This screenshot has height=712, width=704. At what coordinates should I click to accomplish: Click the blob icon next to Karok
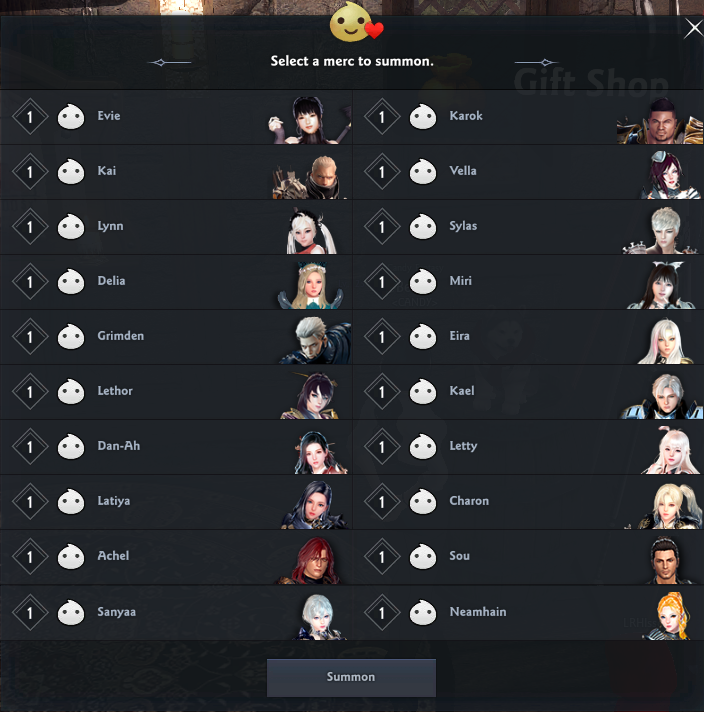tap(423, 117)
